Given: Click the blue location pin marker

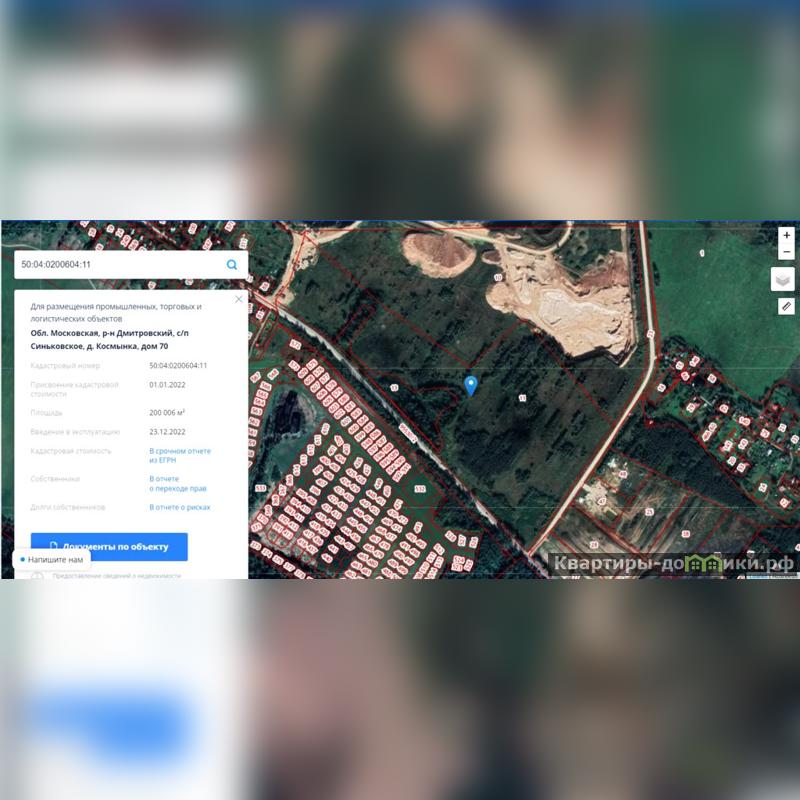Looking at the screenshot, I should 471,385.
